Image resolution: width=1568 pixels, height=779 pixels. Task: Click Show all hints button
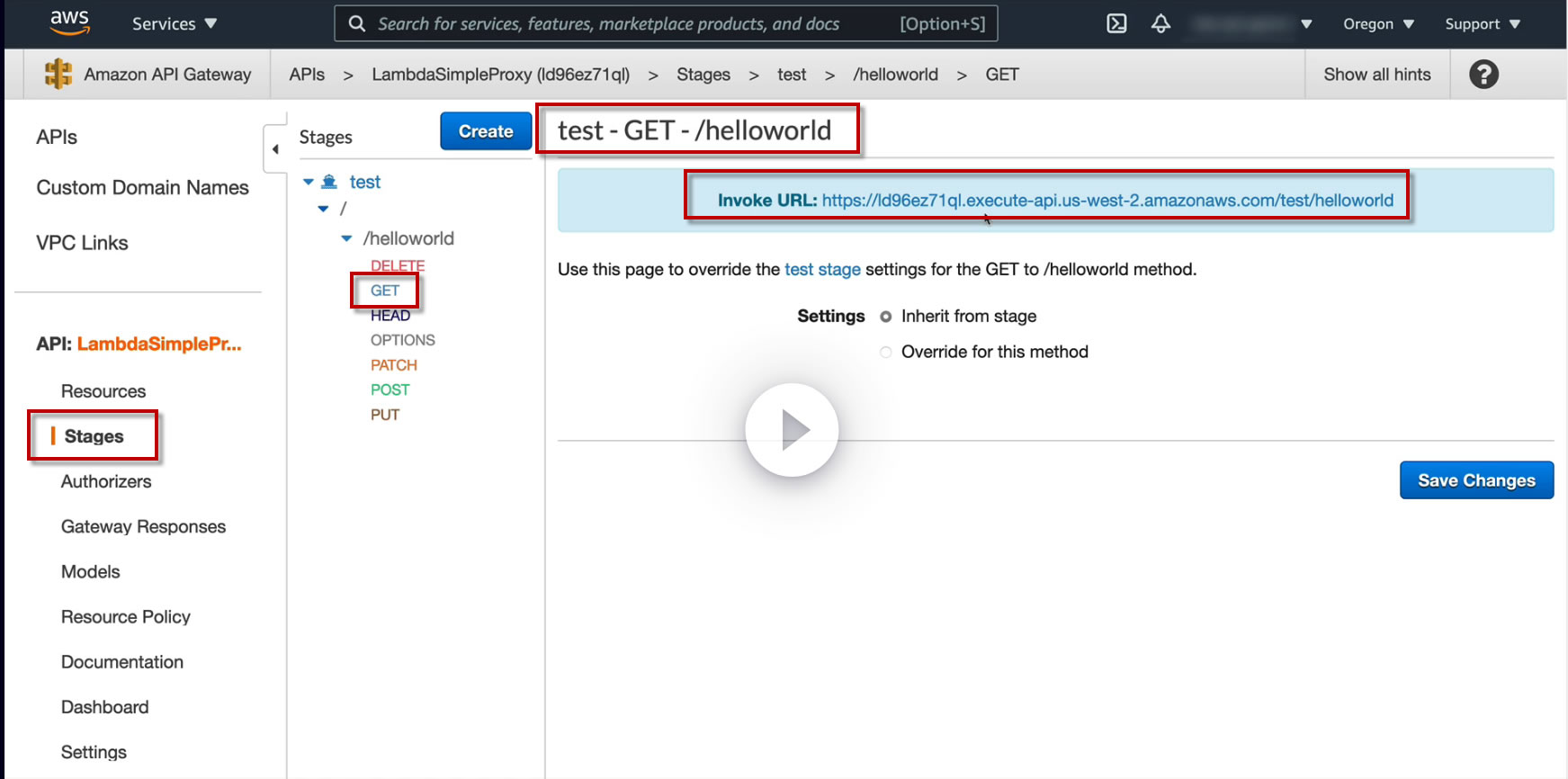[1377, 75]
